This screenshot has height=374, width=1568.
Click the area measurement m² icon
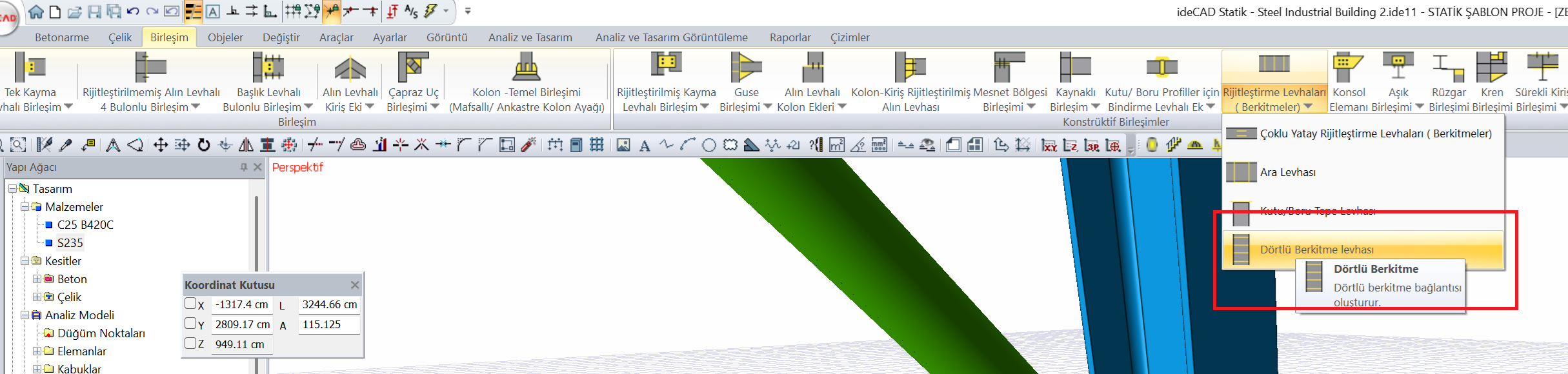[836, 145]
